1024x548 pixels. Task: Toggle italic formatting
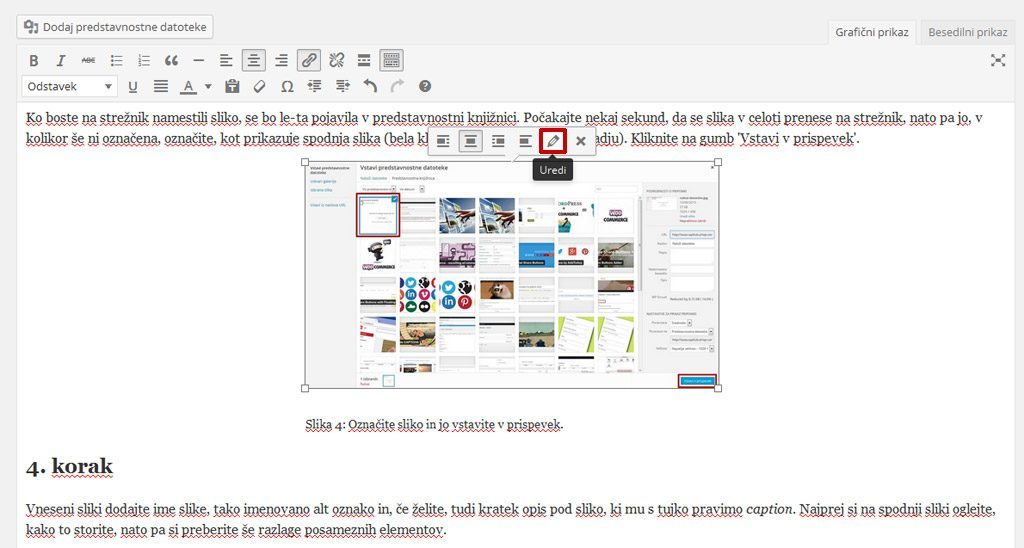coord(61,60)
